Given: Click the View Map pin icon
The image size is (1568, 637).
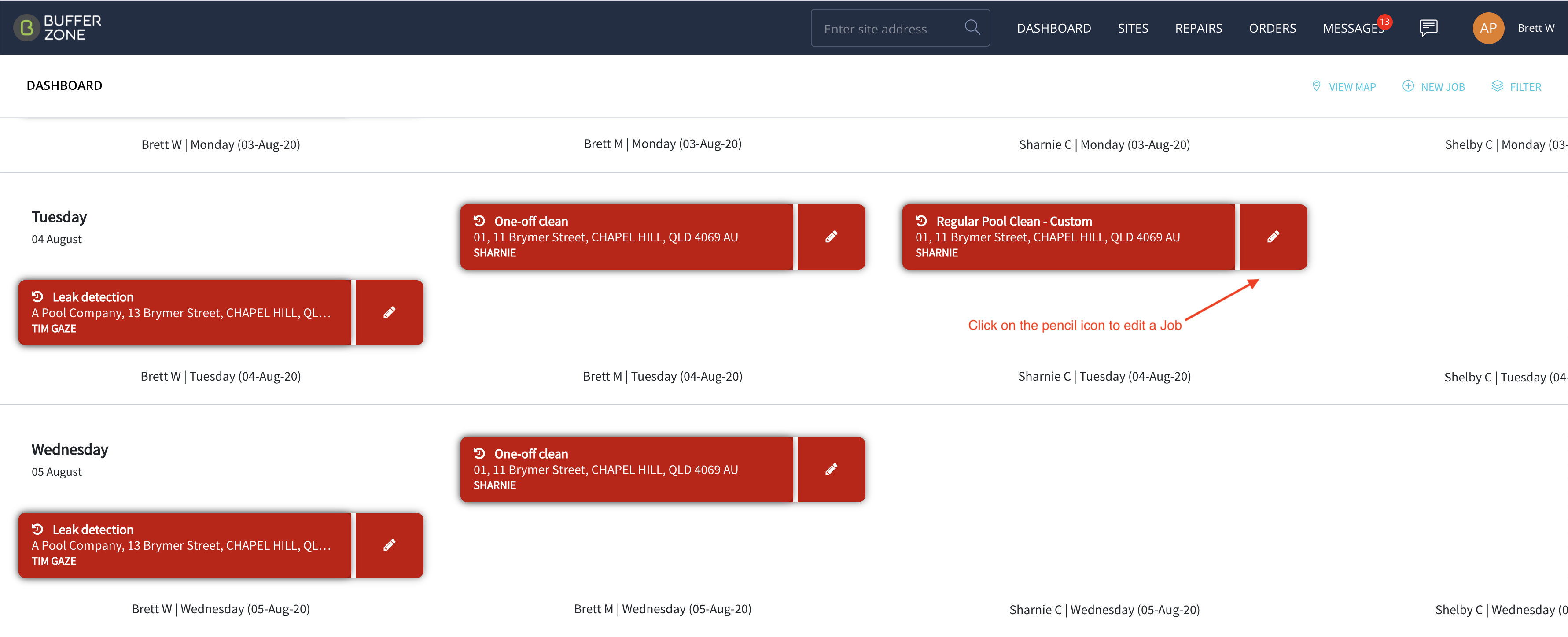Looking at the screenshot, I should pyautogui.click(x=1316, y=86).
